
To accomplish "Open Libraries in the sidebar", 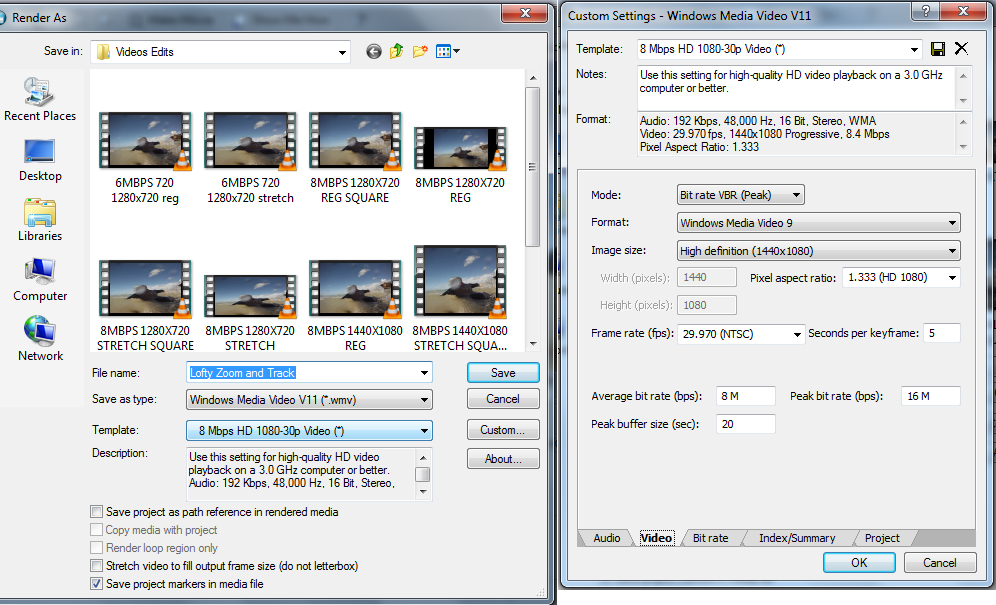I will [39, 220].
